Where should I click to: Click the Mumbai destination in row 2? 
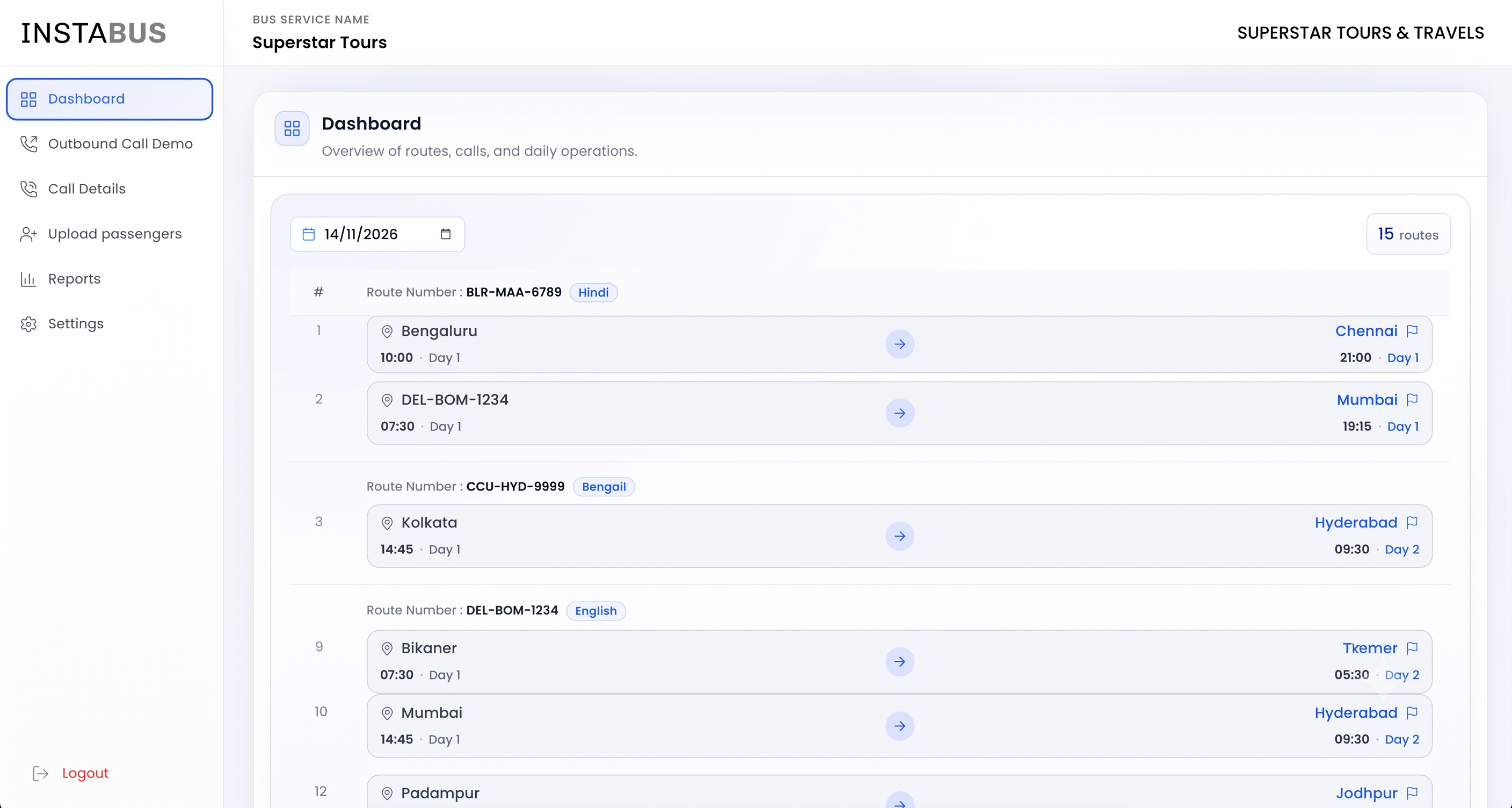point(1367,399)
